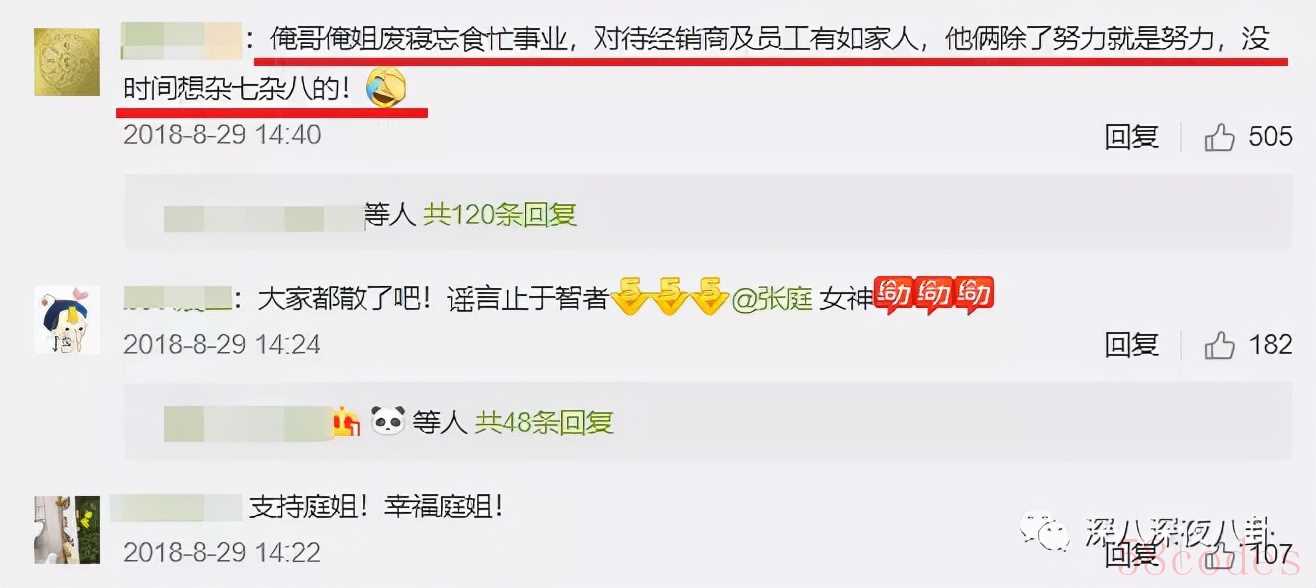Like the comment with 505 likes
Screen dimensions: 1316x588
click(x=1220, y=137)
